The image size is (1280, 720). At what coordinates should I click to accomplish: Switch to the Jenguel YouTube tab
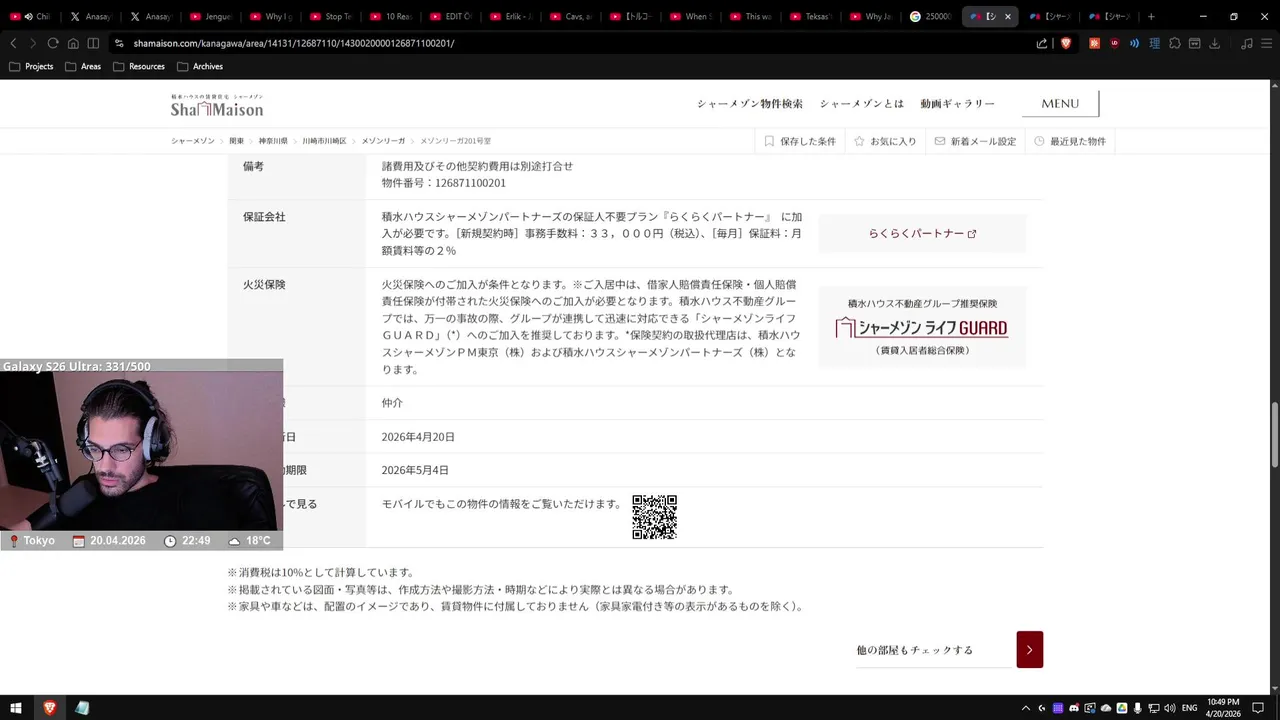coord(210,17)
